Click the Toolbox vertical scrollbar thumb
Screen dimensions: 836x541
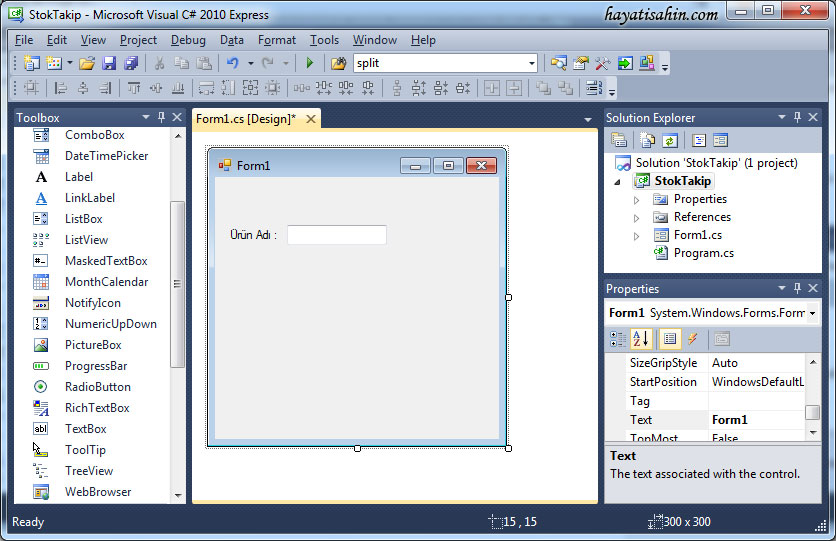pyautogui.click(x=178, y=284)
